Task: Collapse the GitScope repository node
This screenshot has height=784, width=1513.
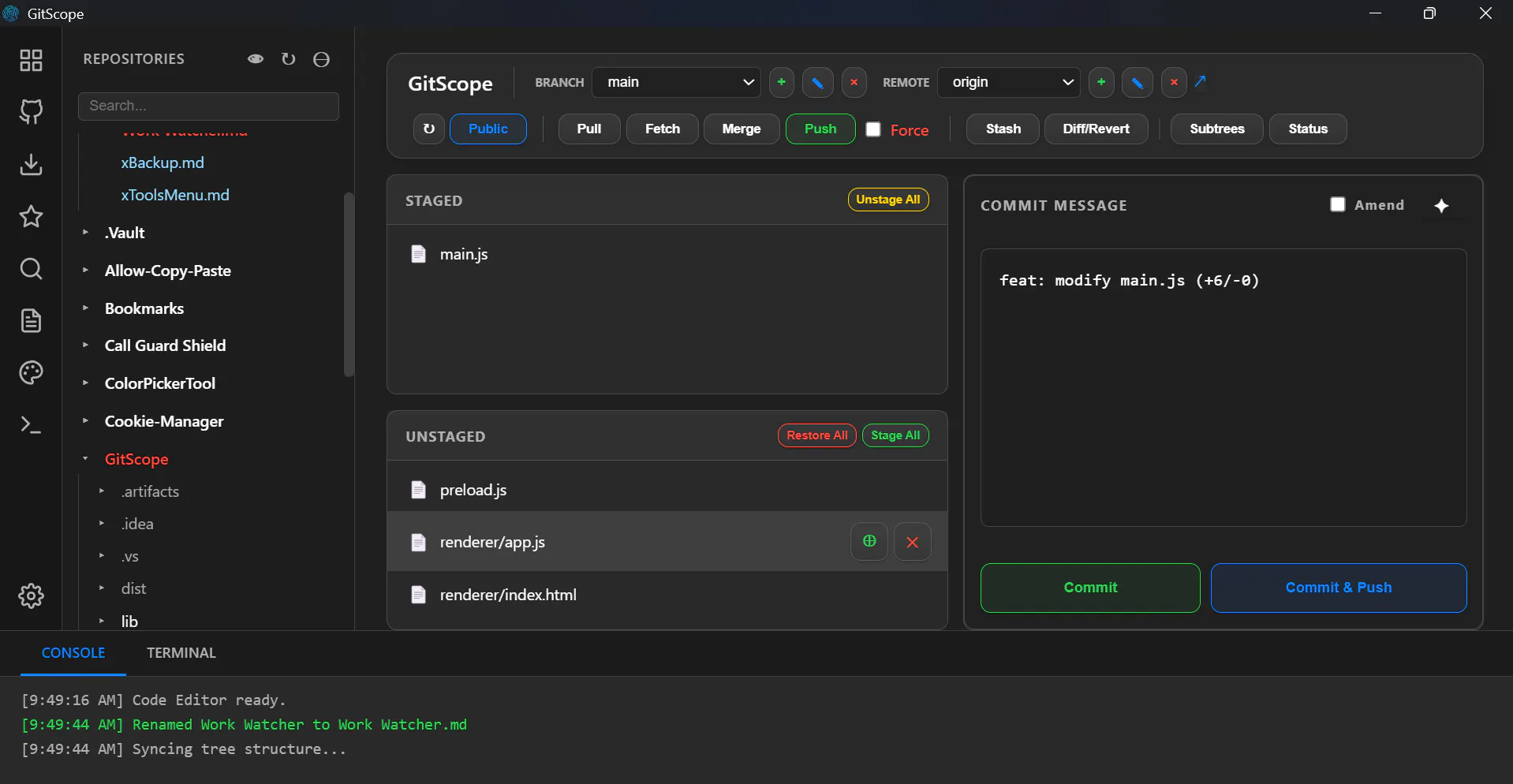Action: [85, 458]
